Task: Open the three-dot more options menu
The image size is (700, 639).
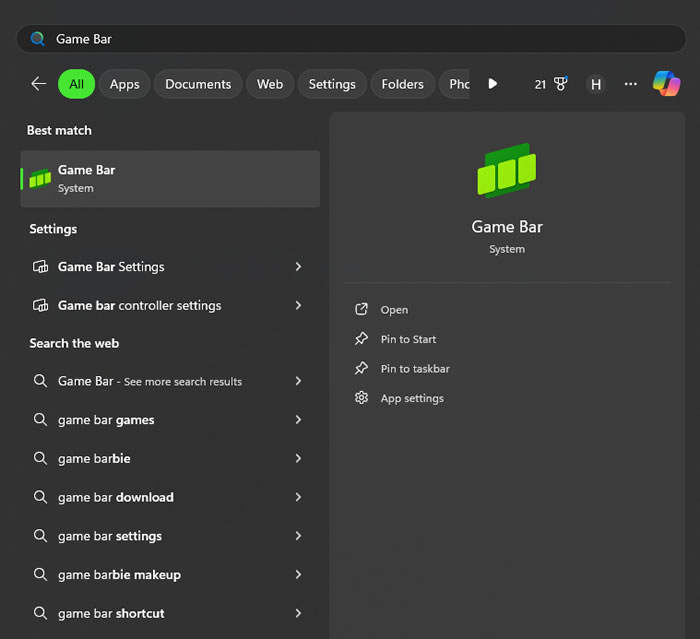Action: (x=630, y=84)
